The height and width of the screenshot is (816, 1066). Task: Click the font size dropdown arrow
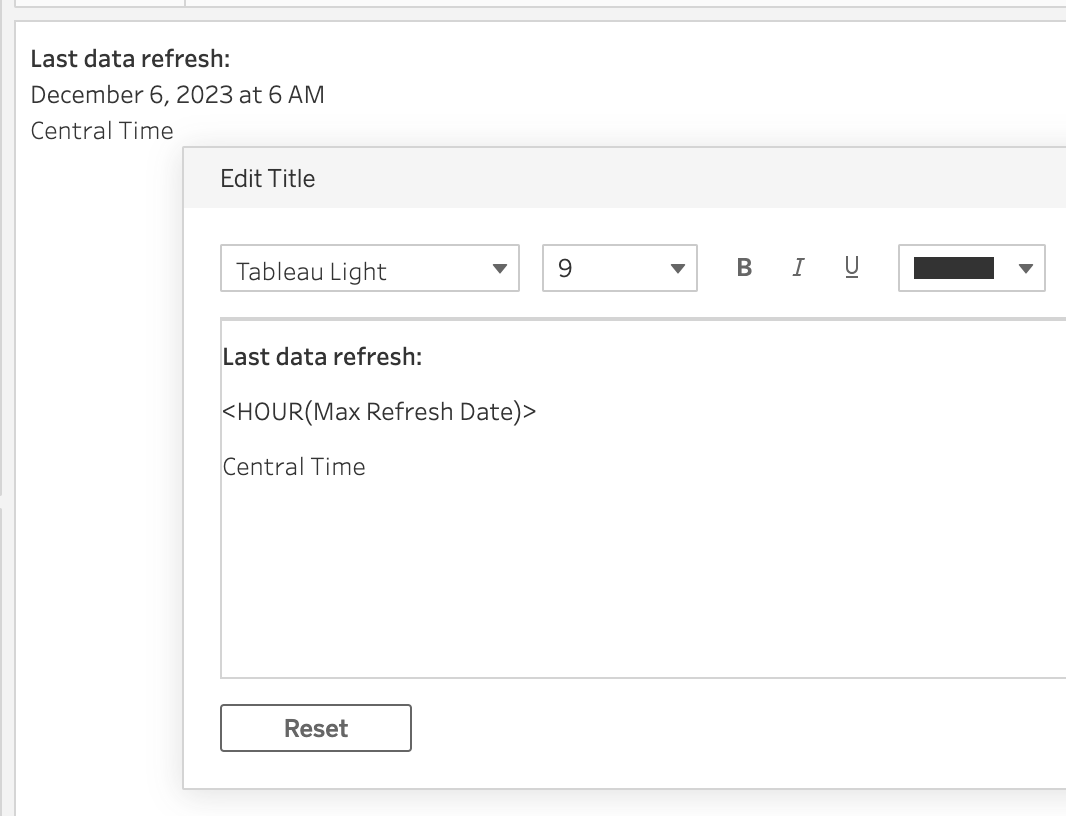pos(677,269)
